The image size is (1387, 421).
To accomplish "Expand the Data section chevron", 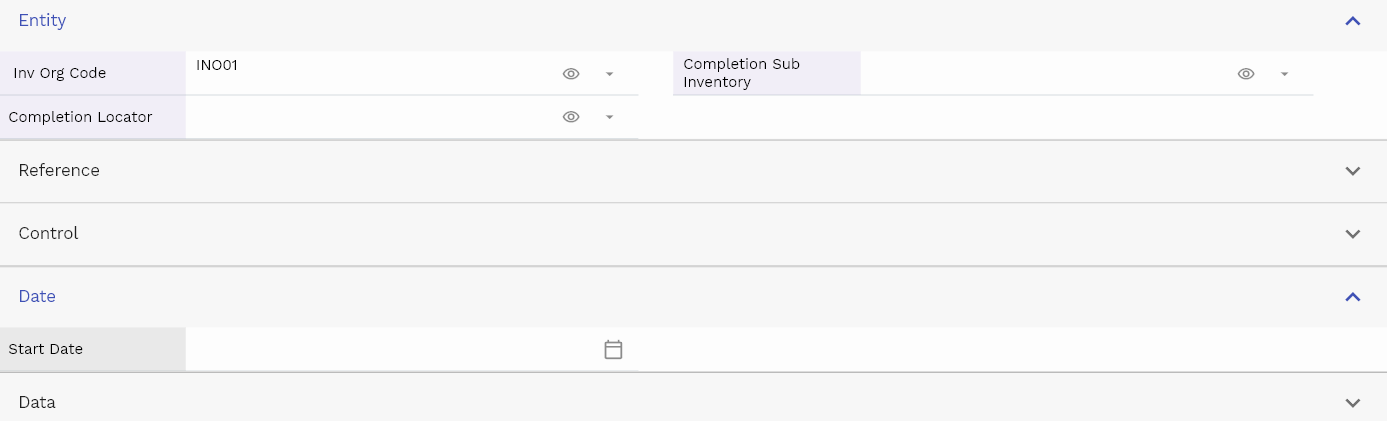I will coord(1353,403).
